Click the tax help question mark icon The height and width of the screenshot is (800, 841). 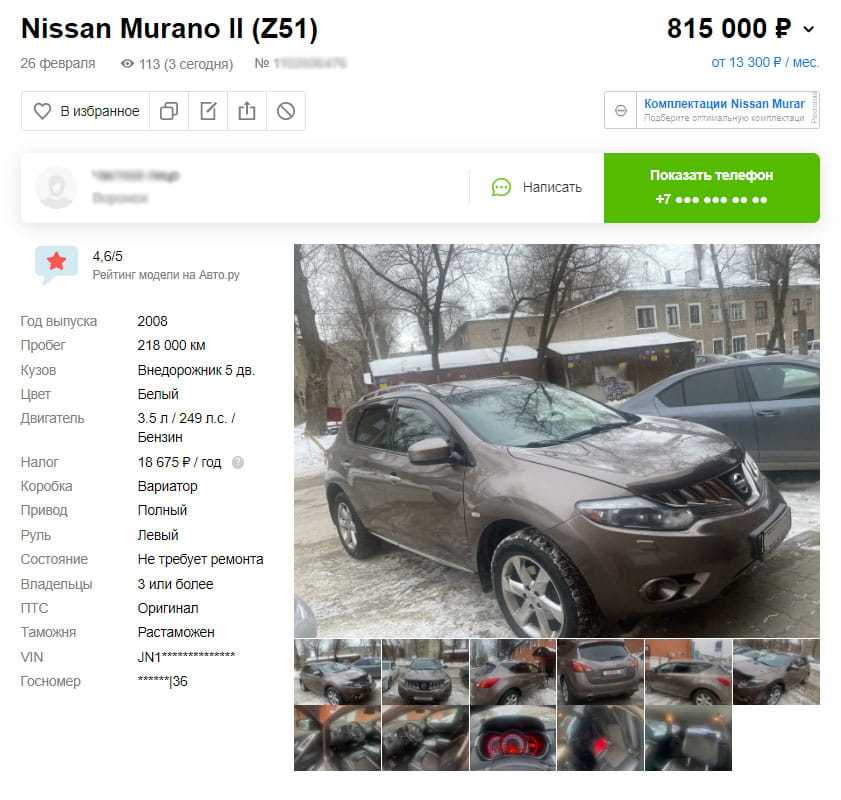point(238,462)
